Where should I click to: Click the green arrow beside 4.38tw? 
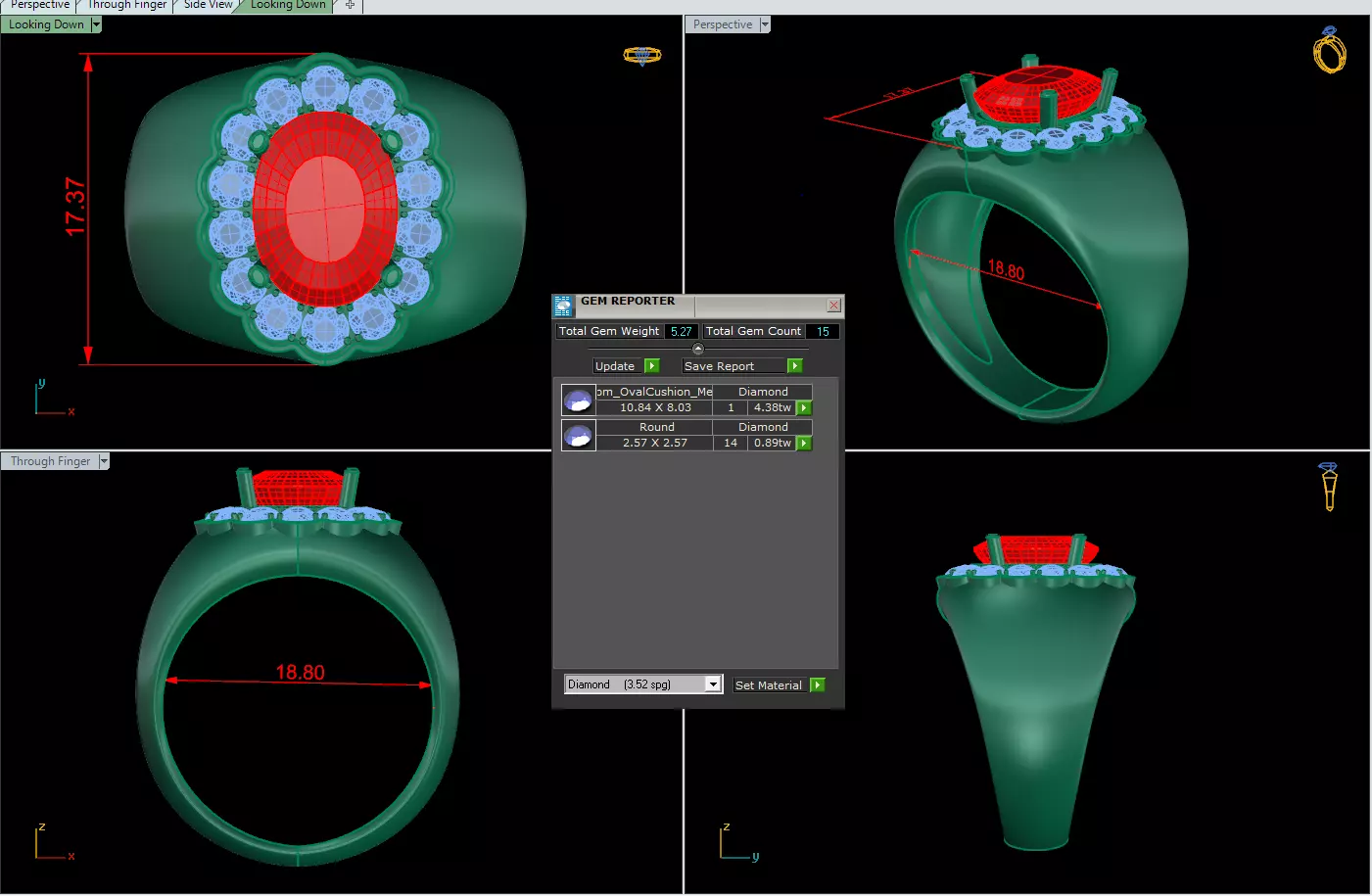(804, 408)
